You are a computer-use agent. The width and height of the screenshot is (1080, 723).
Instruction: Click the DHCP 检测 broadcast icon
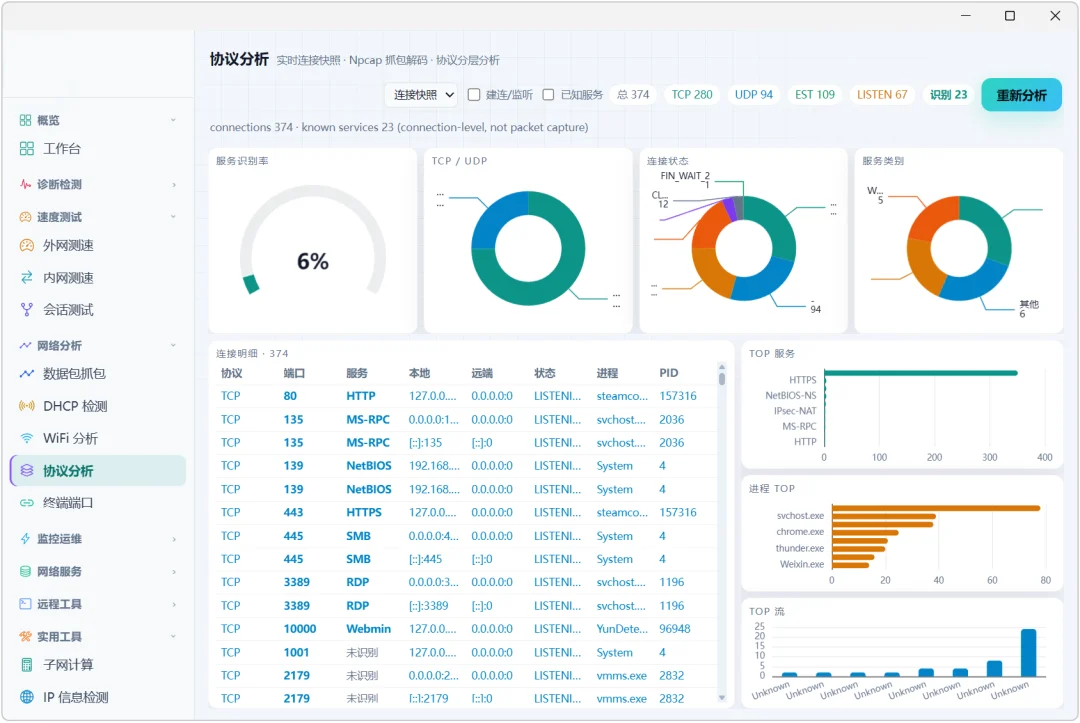(27, 406)
